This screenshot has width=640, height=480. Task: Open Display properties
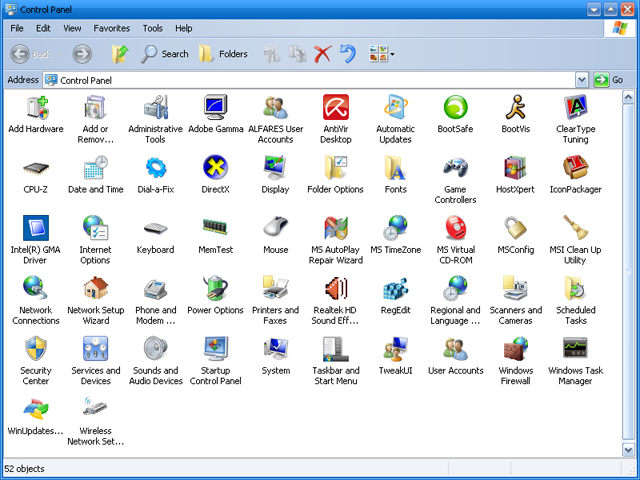pos(276,175)
